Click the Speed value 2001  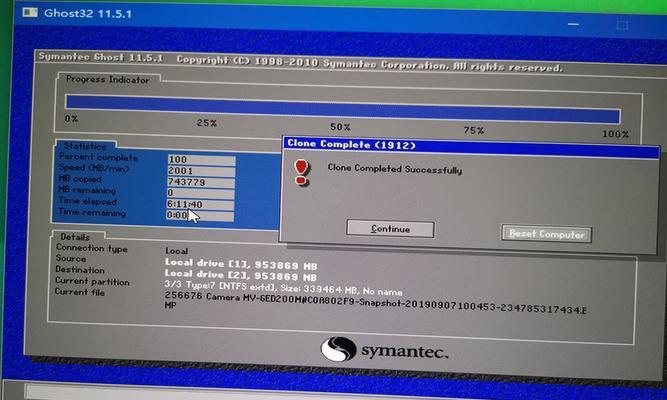(201, 171)
